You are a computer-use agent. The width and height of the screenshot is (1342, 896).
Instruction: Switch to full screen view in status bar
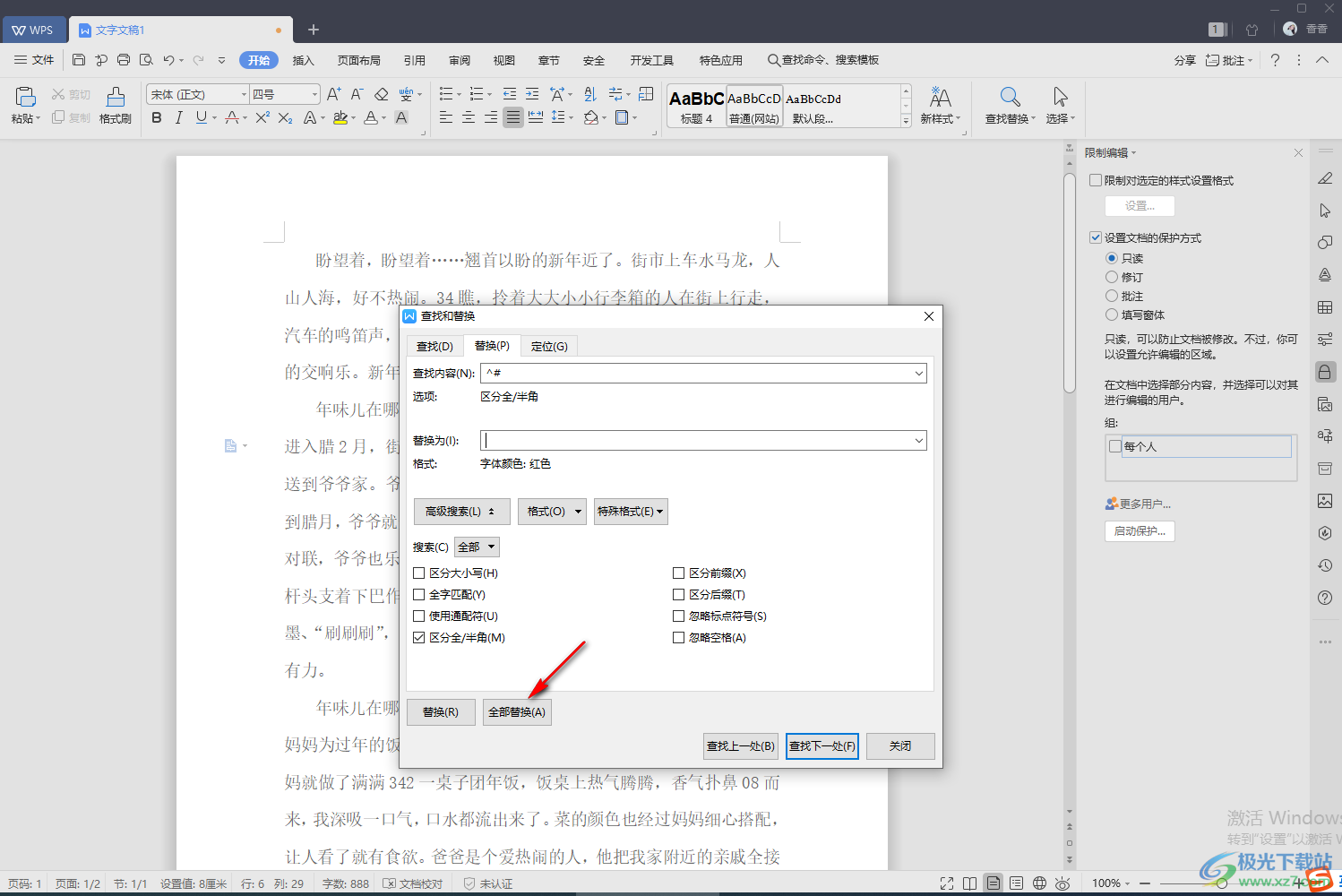tap(947, 883)
